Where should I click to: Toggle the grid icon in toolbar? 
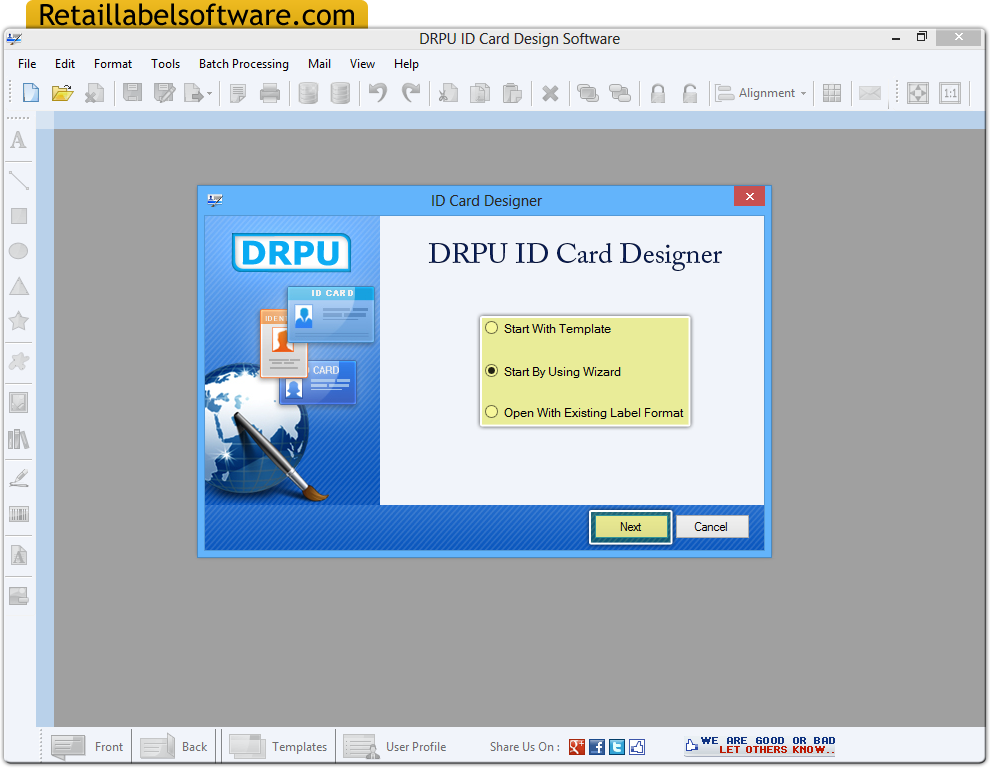(832, 93)
